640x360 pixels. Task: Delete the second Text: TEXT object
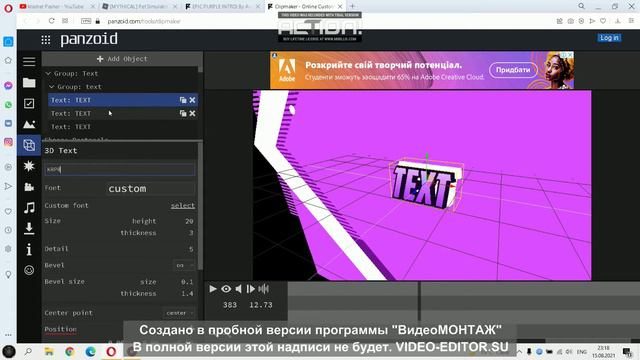coord(192,113)
